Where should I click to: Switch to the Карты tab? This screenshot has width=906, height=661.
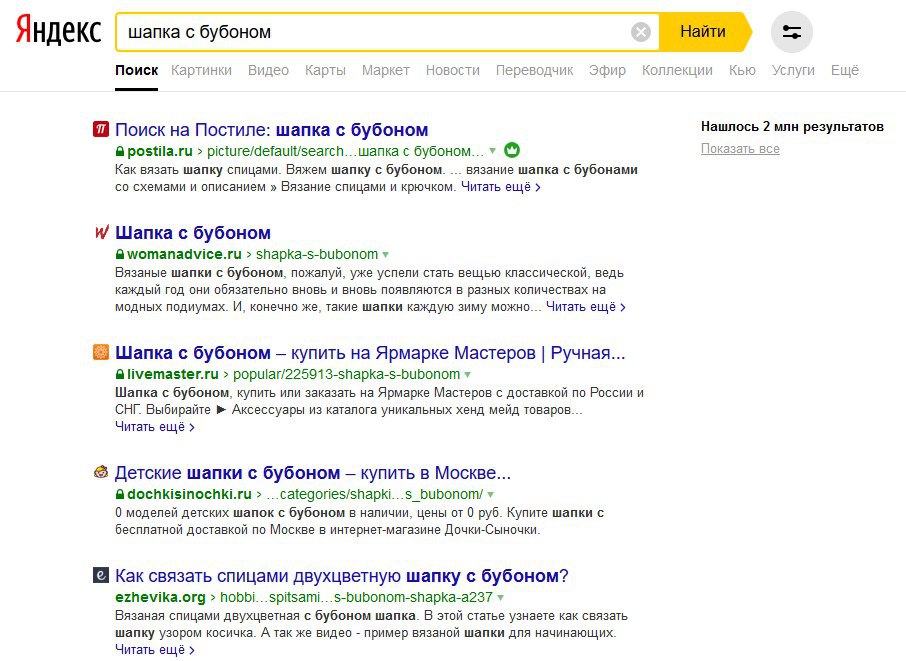pyautogui.click(x=325, y=70)
